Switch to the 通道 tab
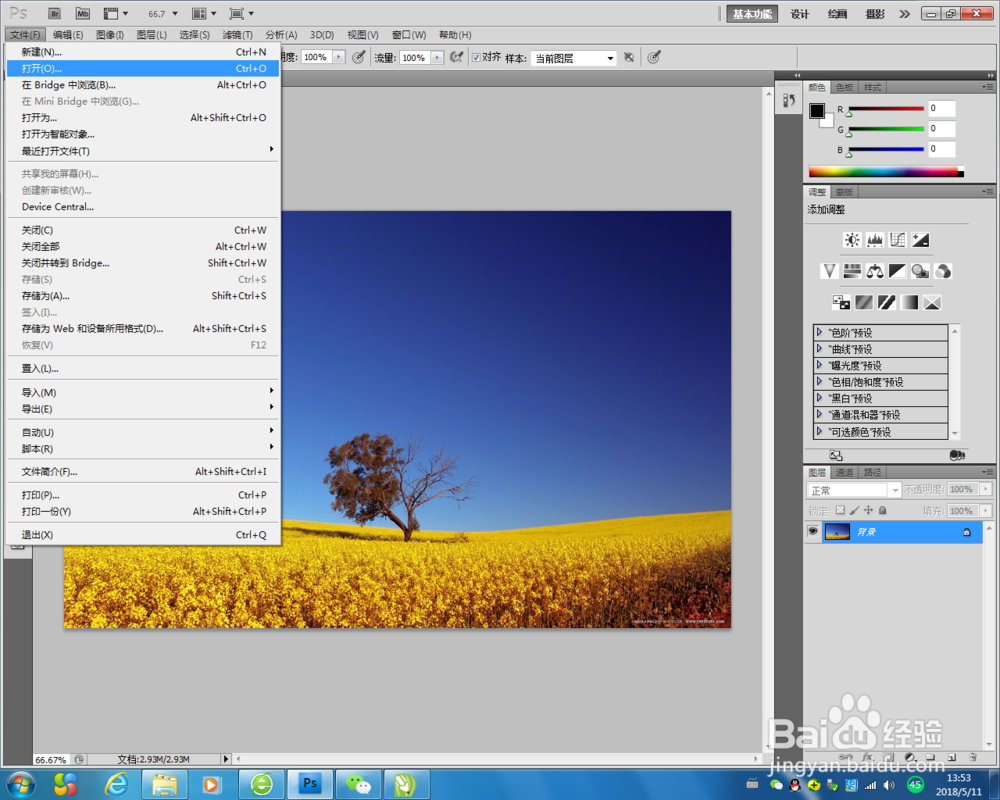This screenshot has height=800, width=1000. click(x=844, y=473)
